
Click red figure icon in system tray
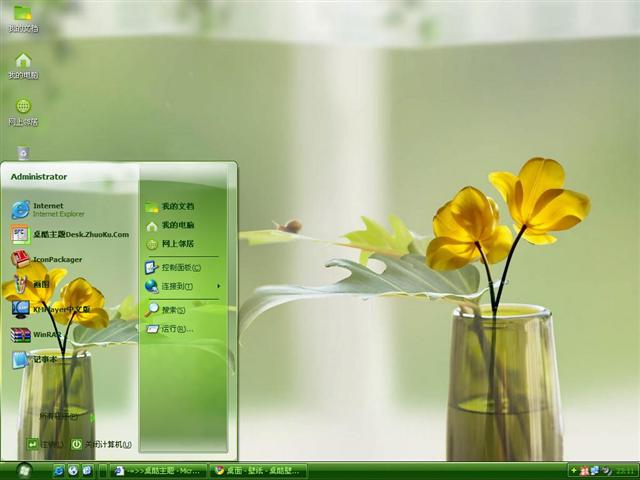tap(584, 471)
